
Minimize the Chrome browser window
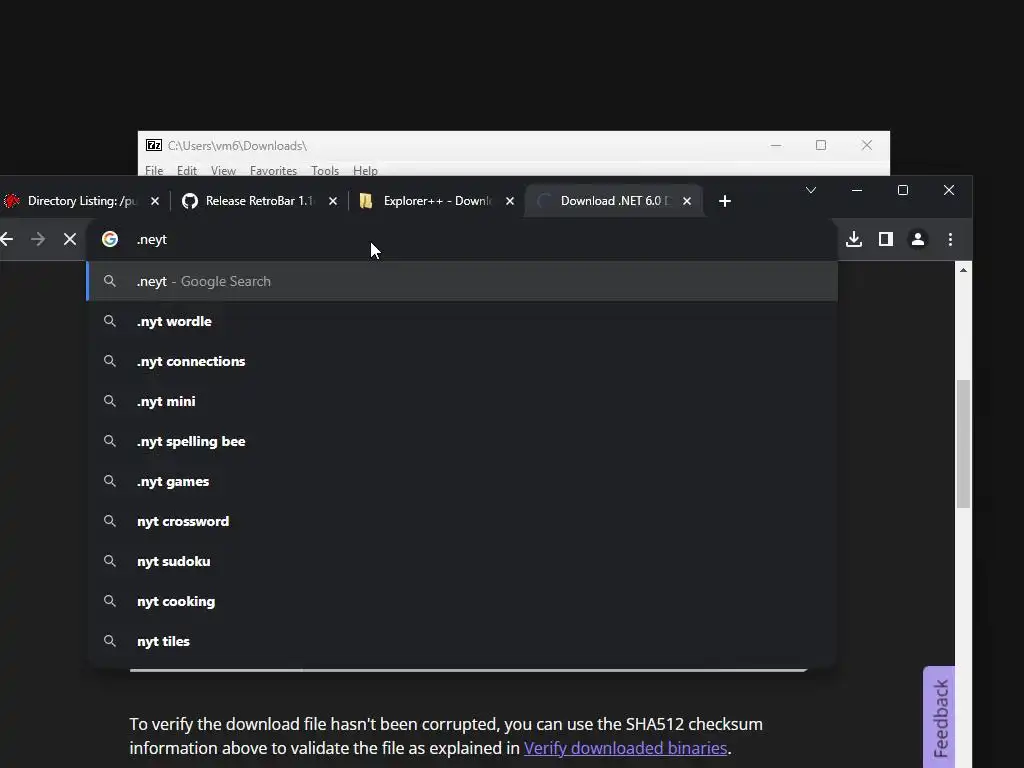tap(857, 190)
